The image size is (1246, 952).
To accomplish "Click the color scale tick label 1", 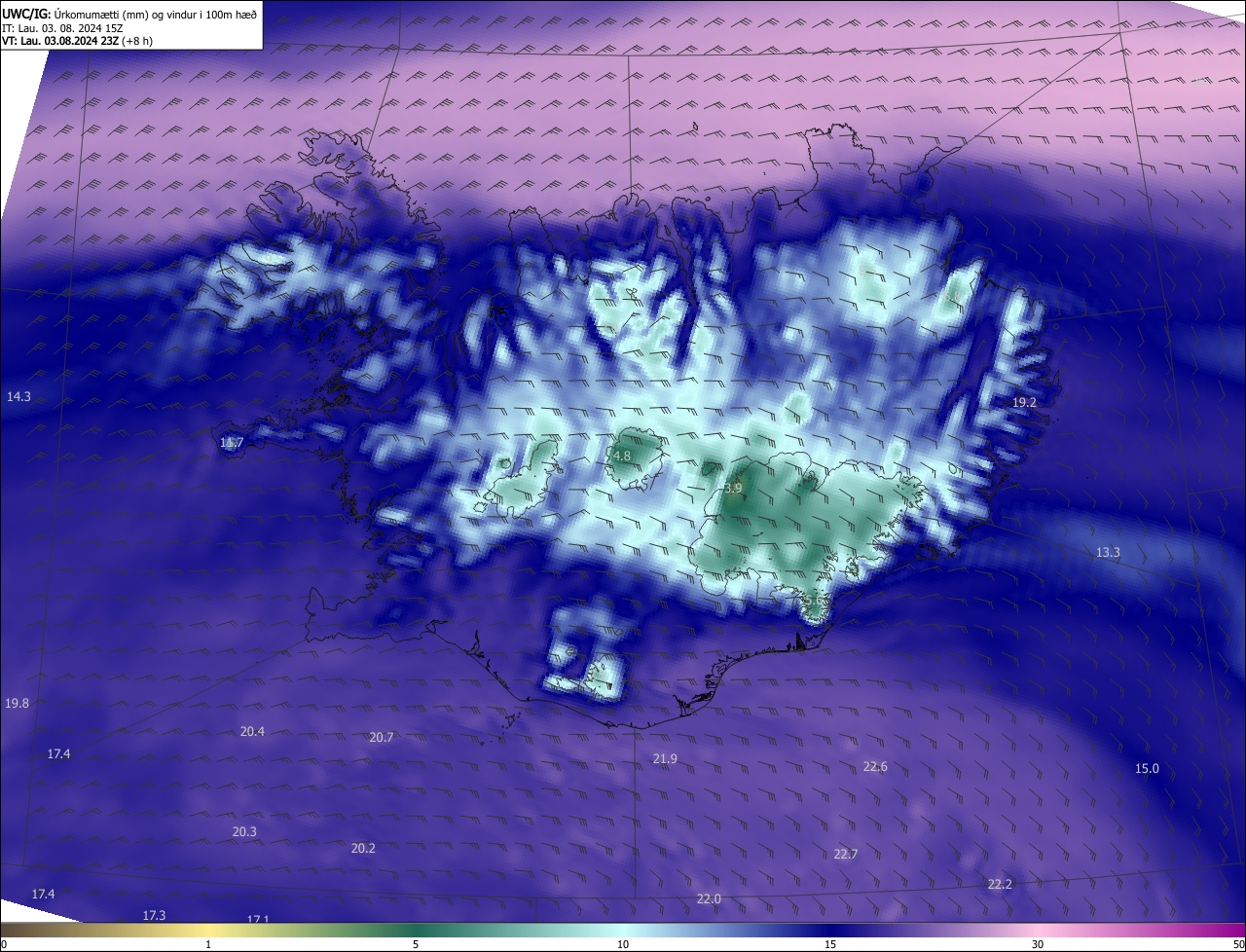I will coord(208,944).
